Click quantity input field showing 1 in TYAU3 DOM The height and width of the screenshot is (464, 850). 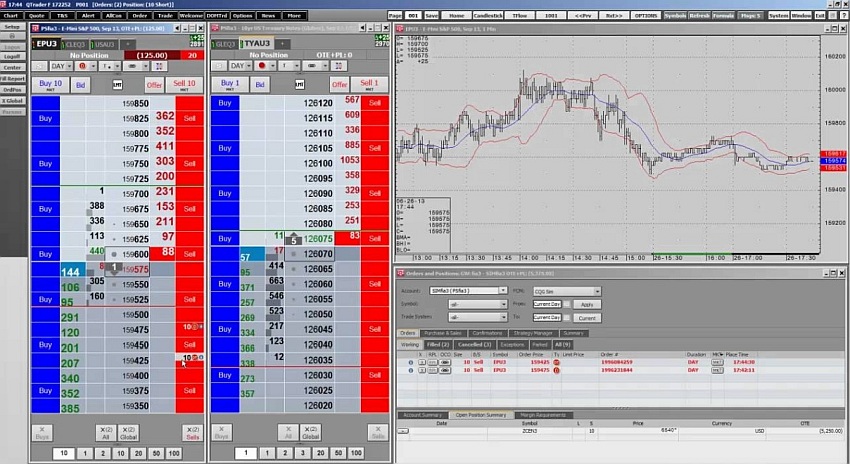tap(246, 453)
